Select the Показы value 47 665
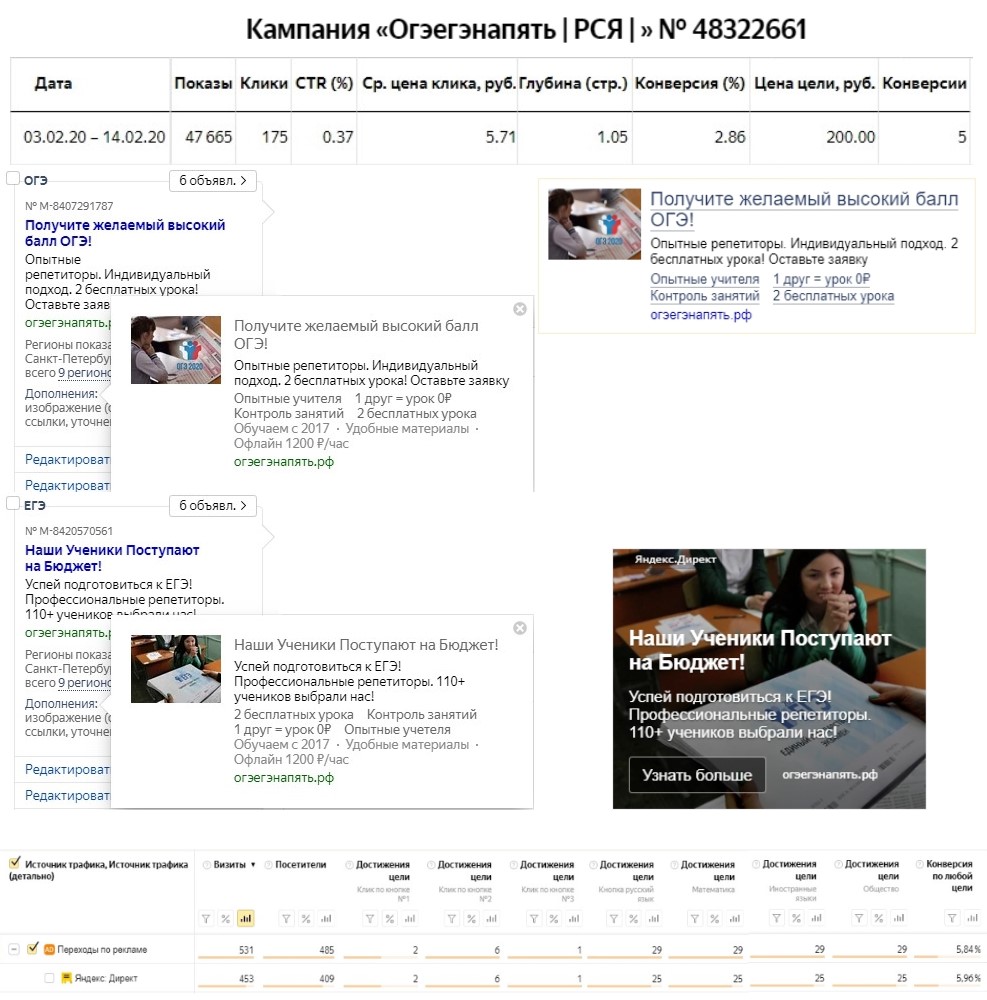987x1000 pixels. (x=208, y=137)
